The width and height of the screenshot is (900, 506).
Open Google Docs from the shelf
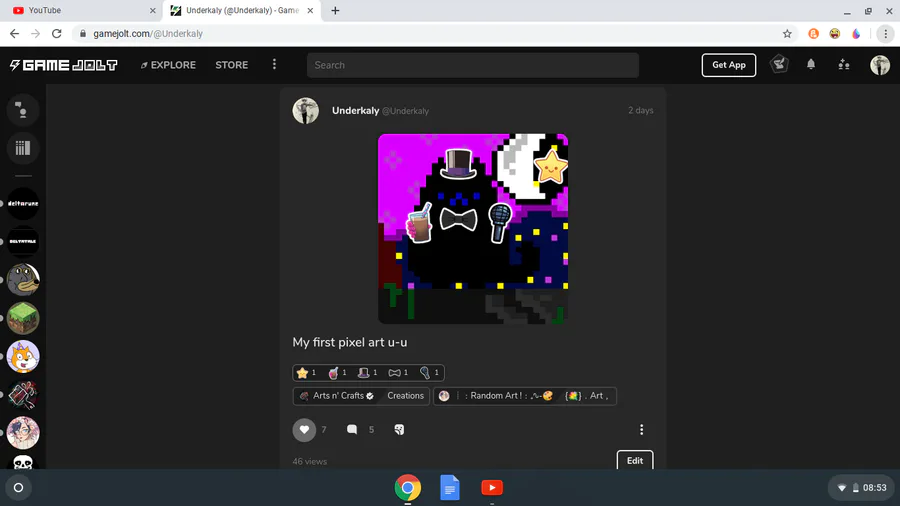tap(450, 488)
